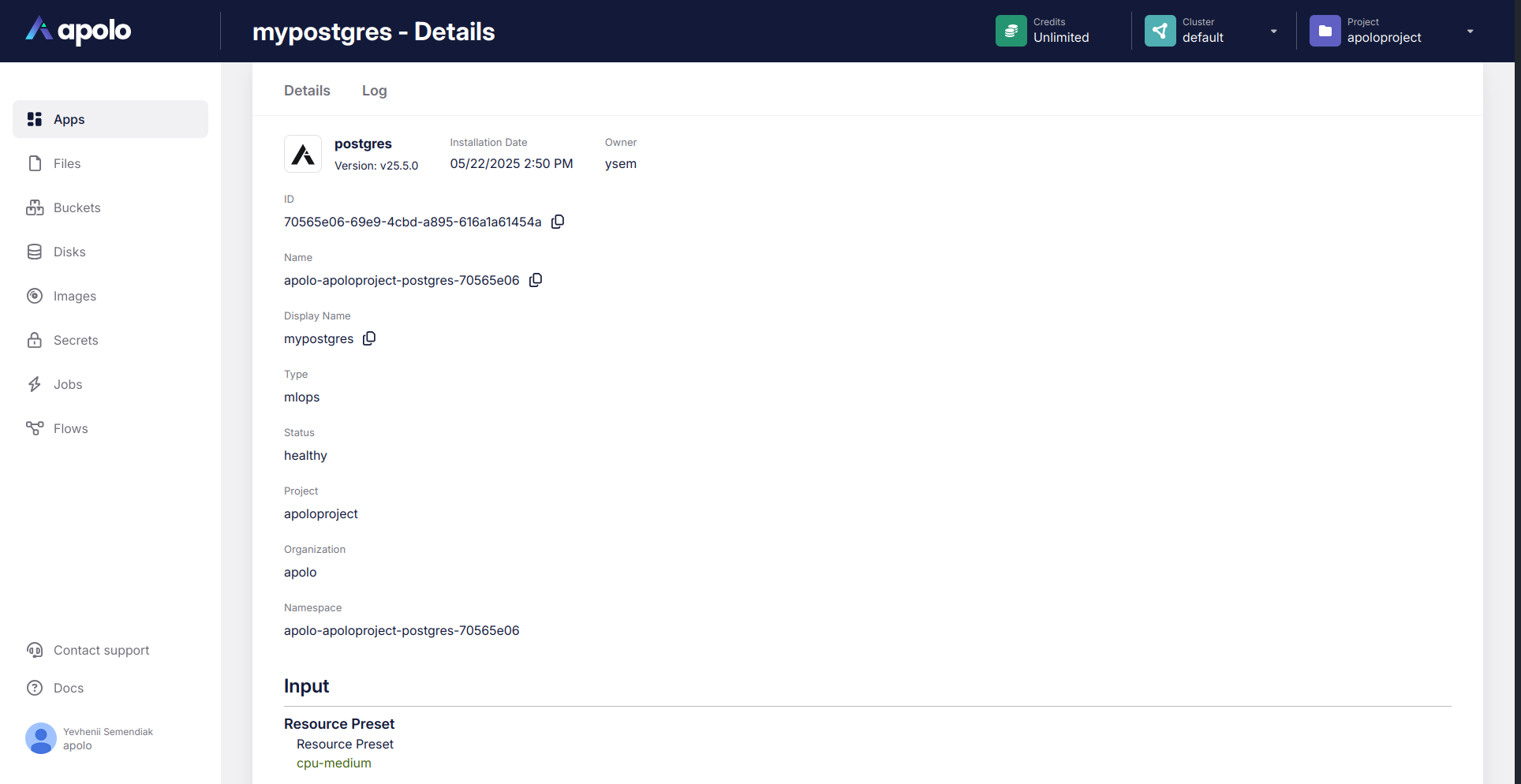Open the Docs link
The image size is (1521, 784).
coord(68,688)
